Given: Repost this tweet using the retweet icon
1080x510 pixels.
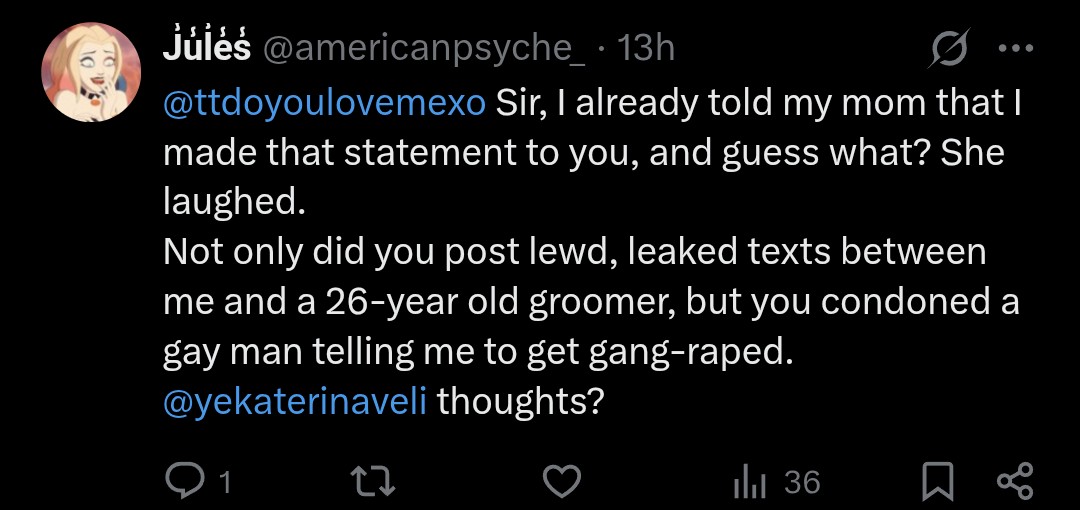Looking at the screenshot, I should pos(377,482).
